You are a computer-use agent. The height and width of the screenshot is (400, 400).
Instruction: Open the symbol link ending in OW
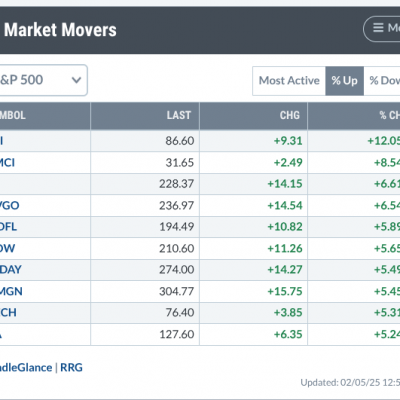pyautogui.click(x=7, y=248)
